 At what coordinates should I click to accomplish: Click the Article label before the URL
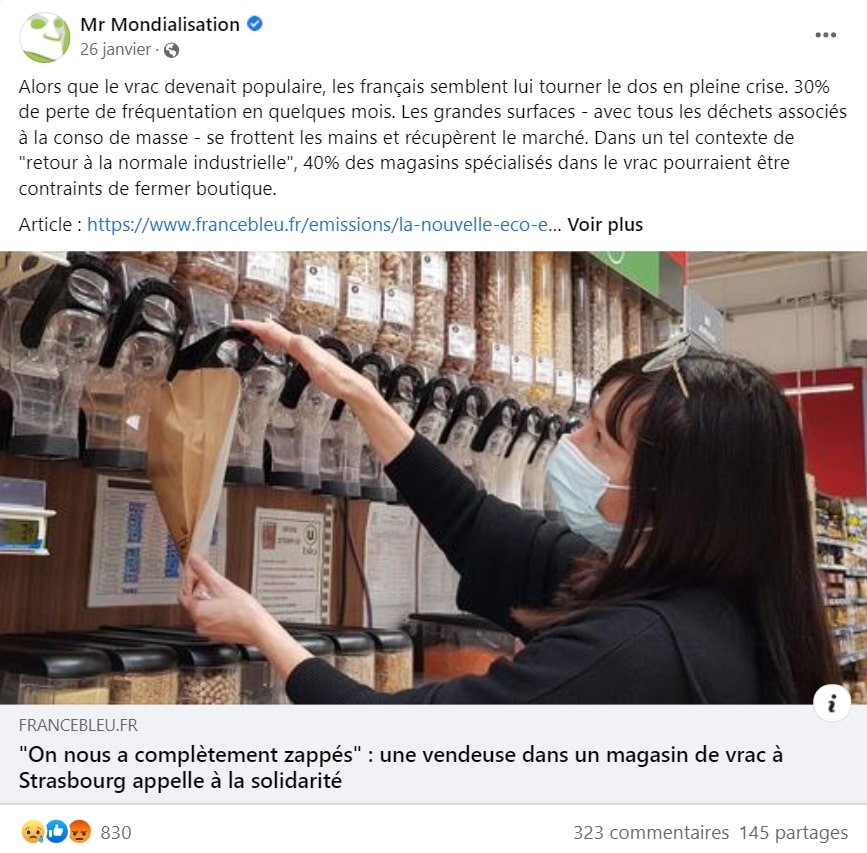pos(50,224)
